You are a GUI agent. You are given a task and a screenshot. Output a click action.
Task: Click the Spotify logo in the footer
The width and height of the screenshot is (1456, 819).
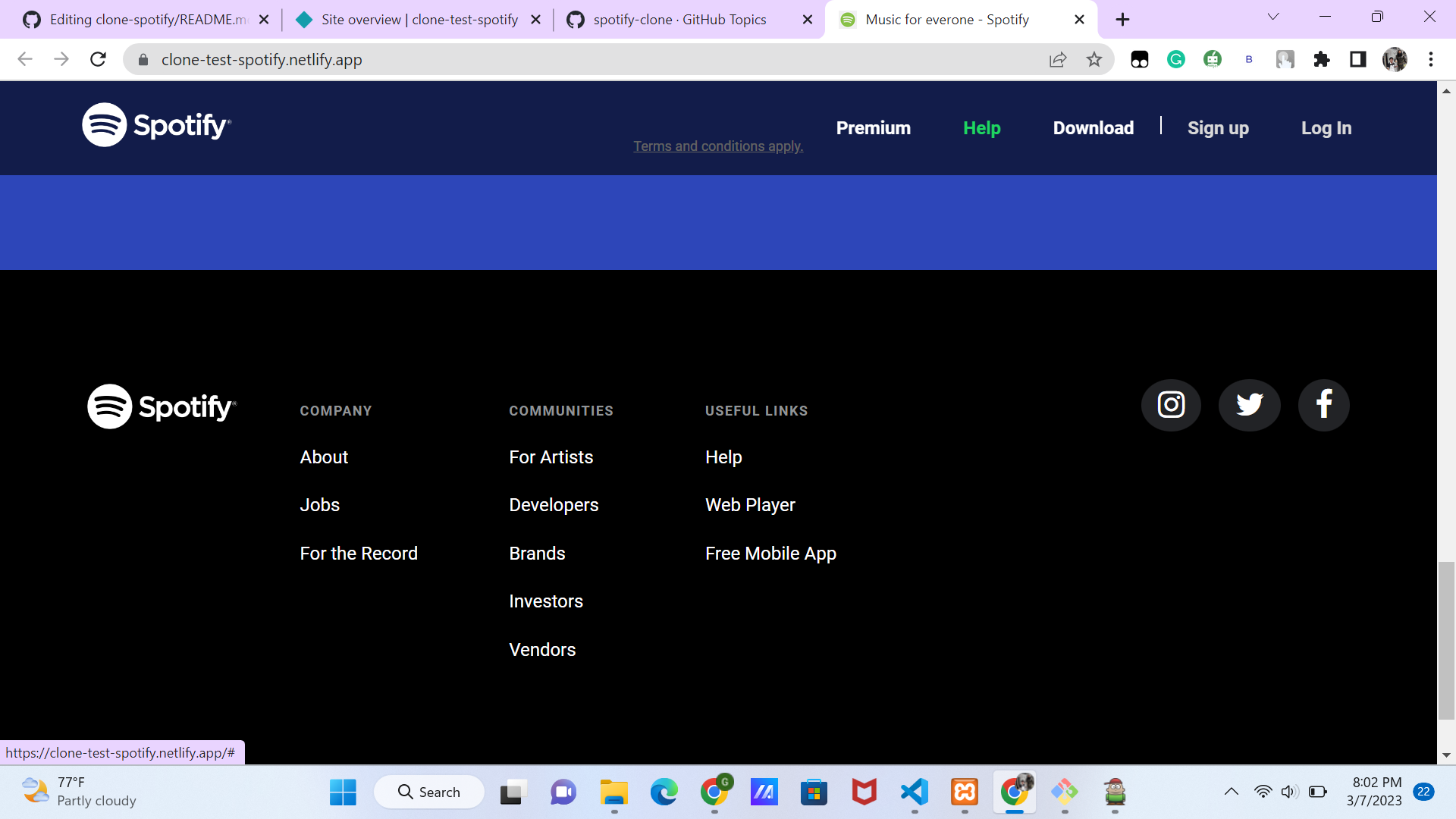(161, 406)
